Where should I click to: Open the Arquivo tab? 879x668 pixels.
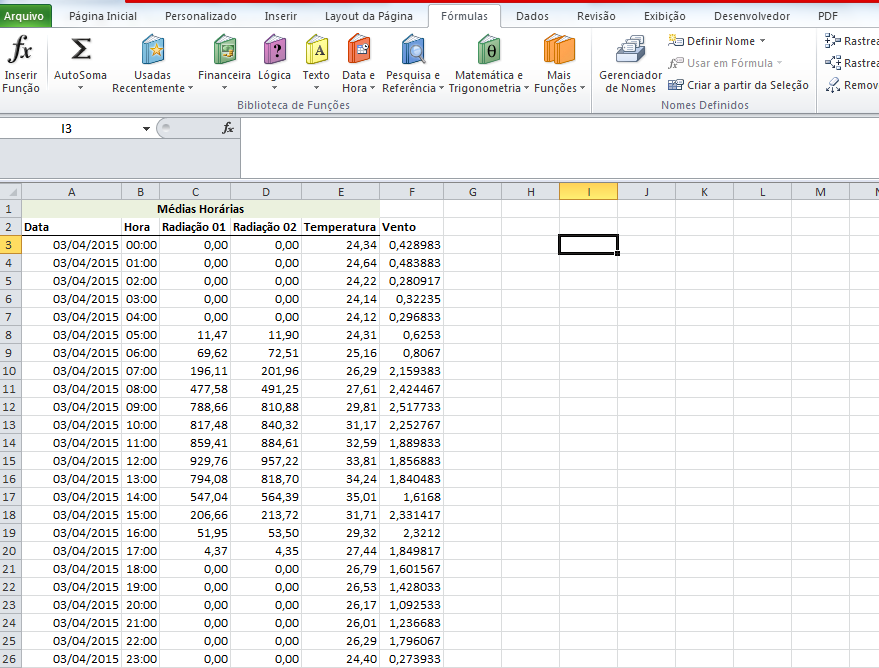(24, 16)
